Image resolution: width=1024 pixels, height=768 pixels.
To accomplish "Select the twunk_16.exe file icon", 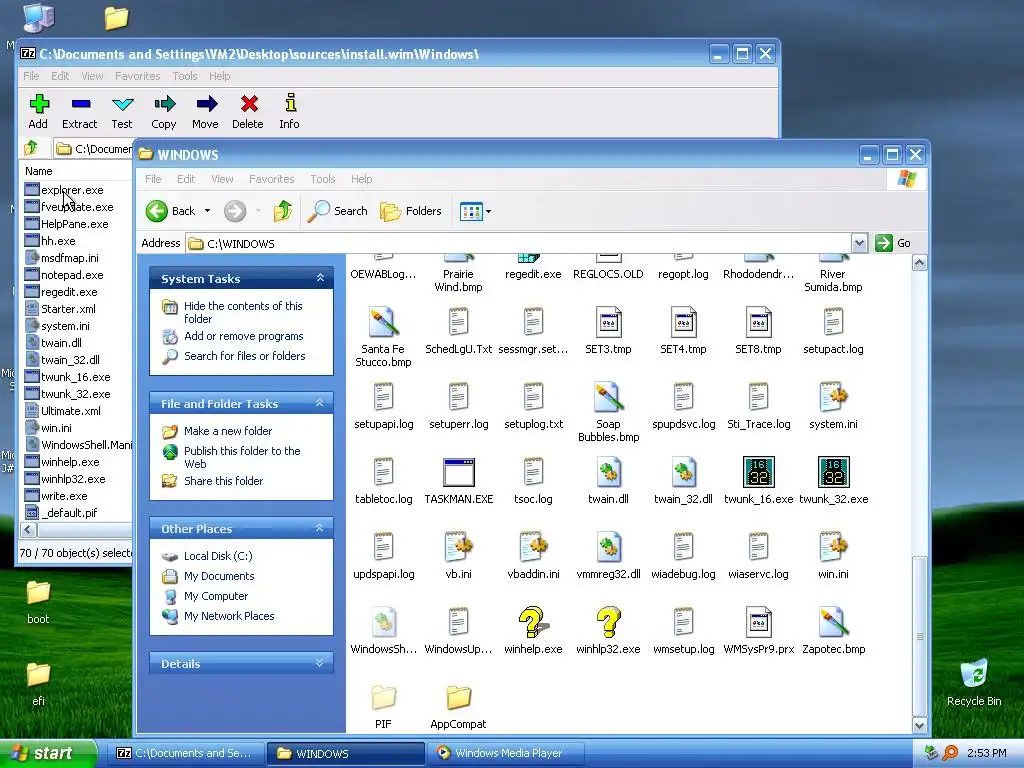I will pyautogui.click(x=758, y=472).
